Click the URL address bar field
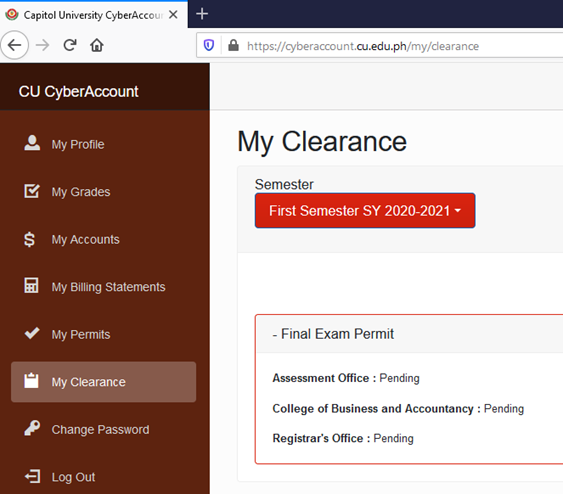This screenshot has height=494, width=563. (380, 45)
